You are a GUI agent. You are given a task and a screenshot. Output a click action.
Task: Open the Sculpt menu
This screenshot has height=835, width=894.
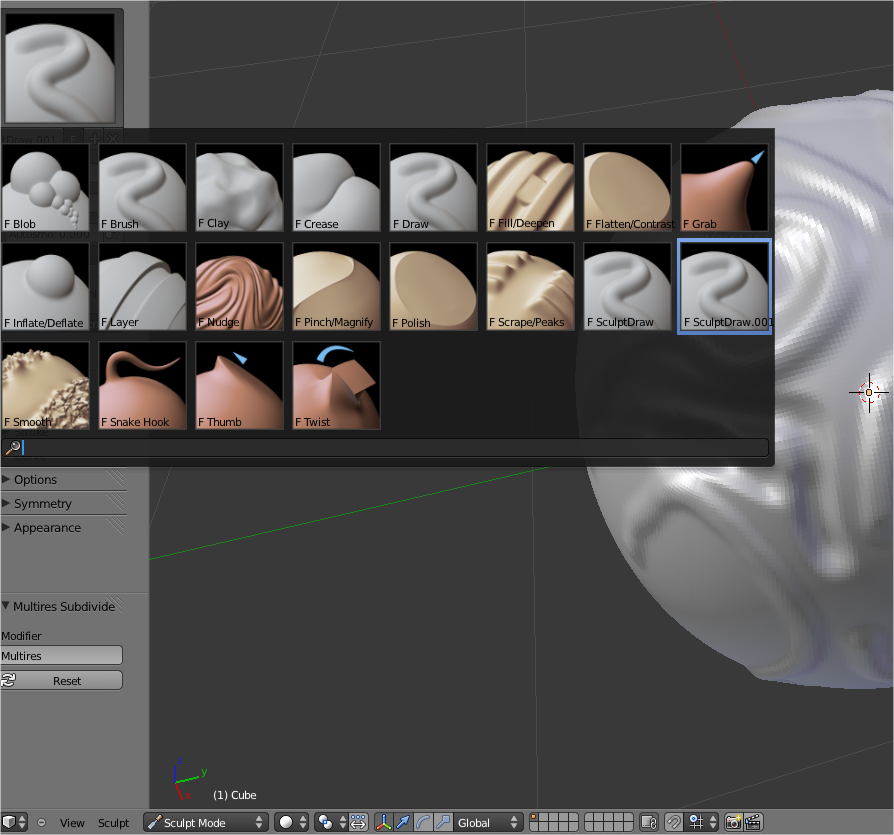pyautogui.click(x=113, y=823)
